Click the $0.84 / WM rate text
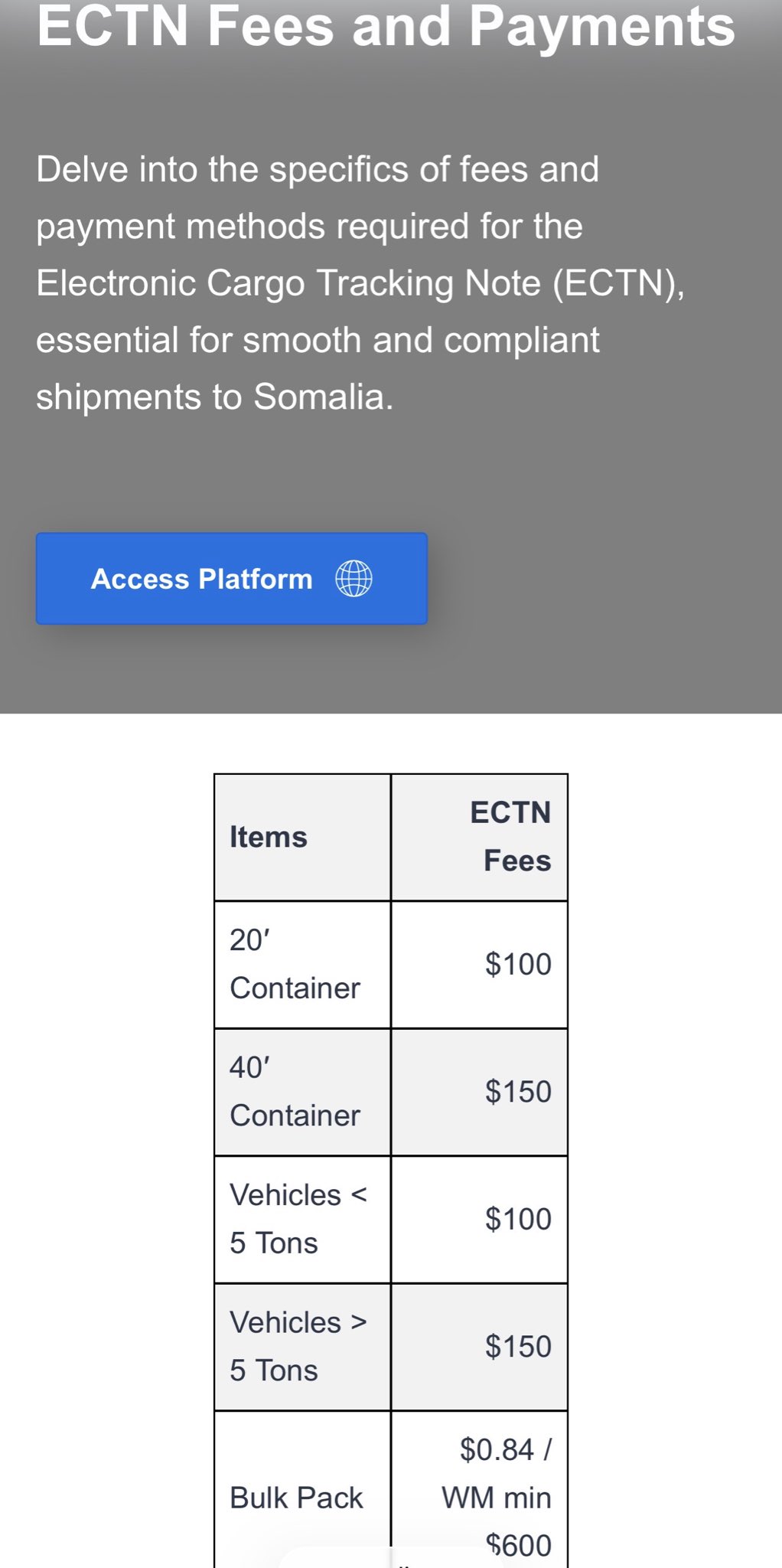 click(505, 1450)
